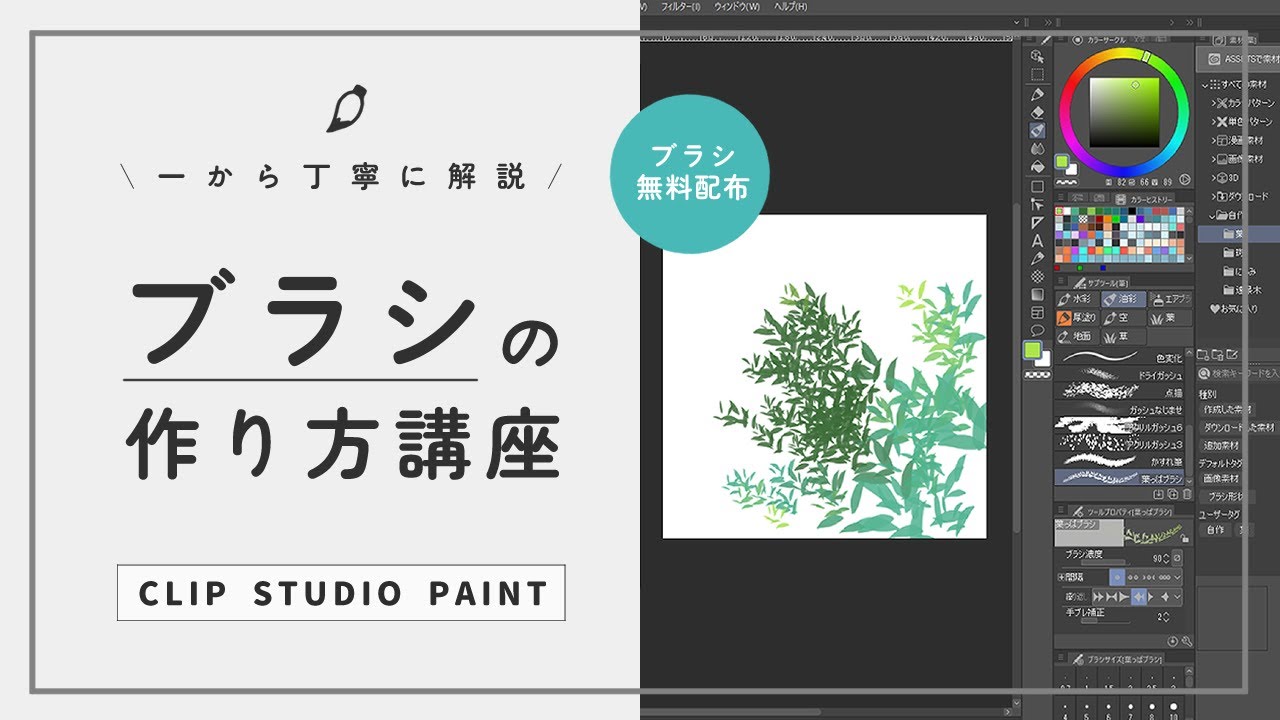Open the フィルター(I) menu
1280x720 pixels.
pyautogui.click(x=681, y=7)
